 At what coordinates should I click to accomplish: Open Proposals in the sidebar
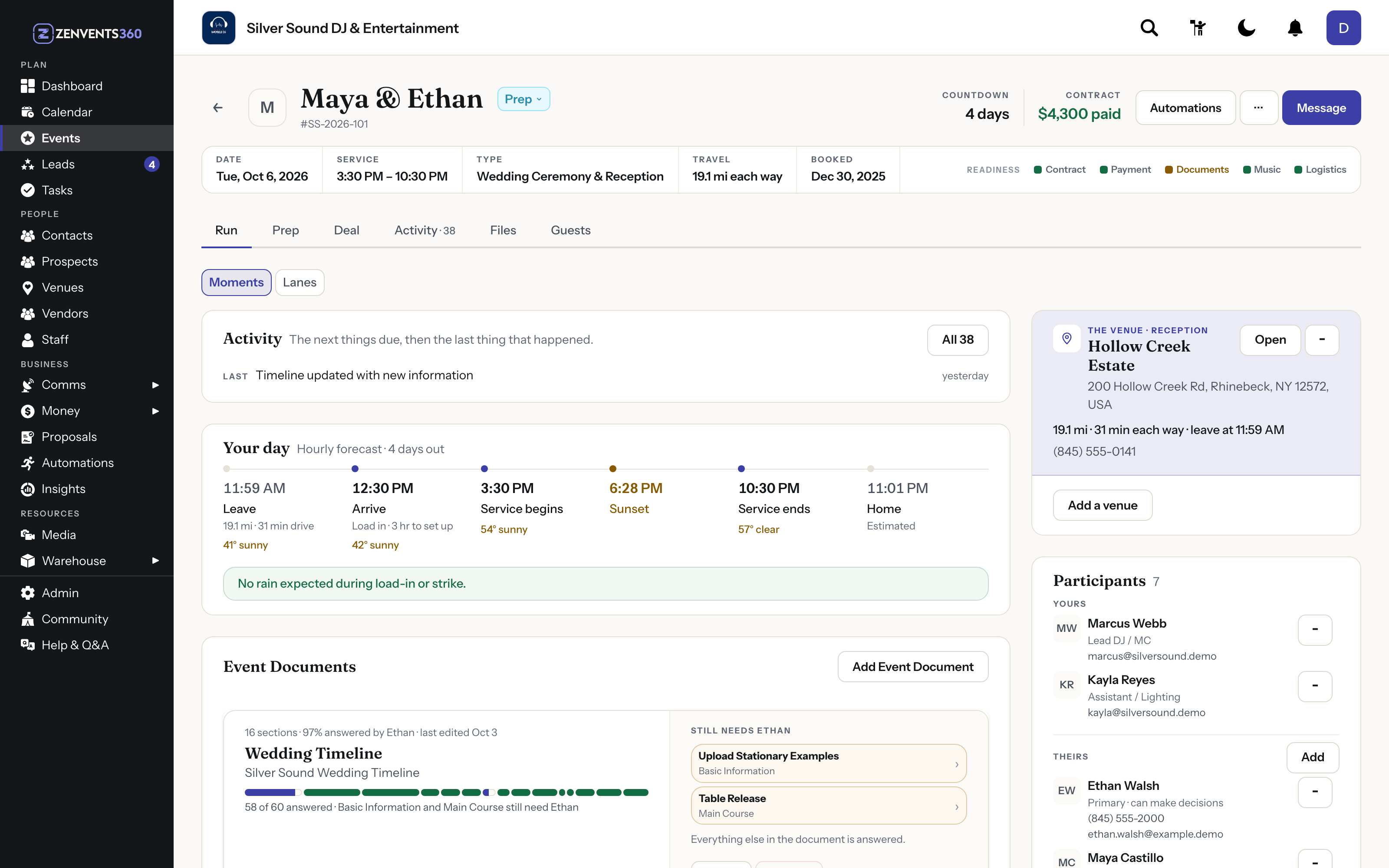coord(87,437)
